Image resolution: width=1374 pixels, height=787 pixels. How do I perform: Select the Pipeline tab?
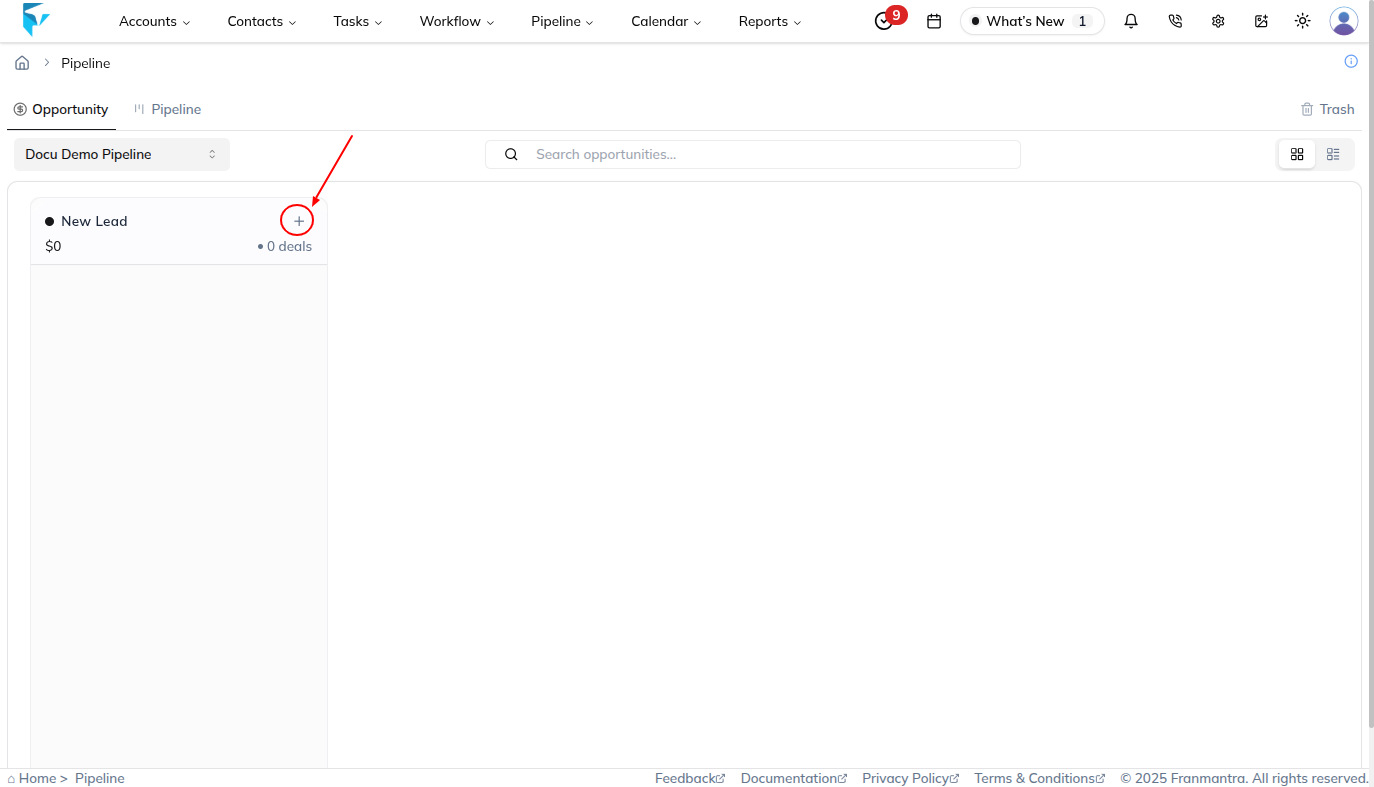coord(167,109)
